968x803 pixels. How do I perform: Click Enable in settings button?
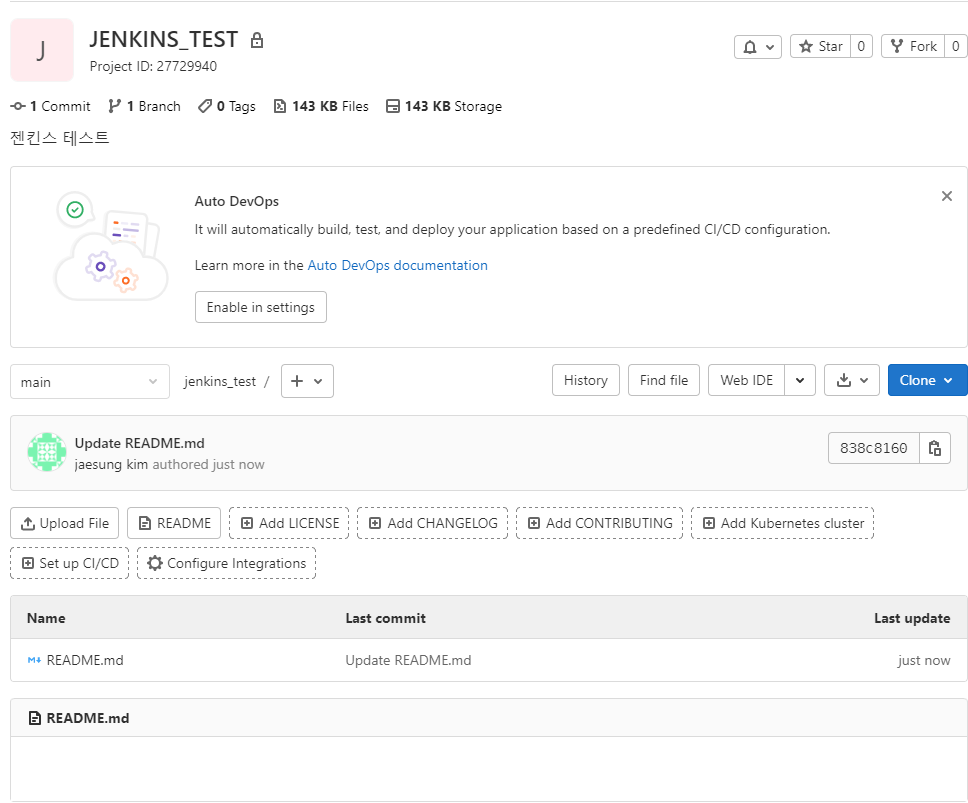261,307
